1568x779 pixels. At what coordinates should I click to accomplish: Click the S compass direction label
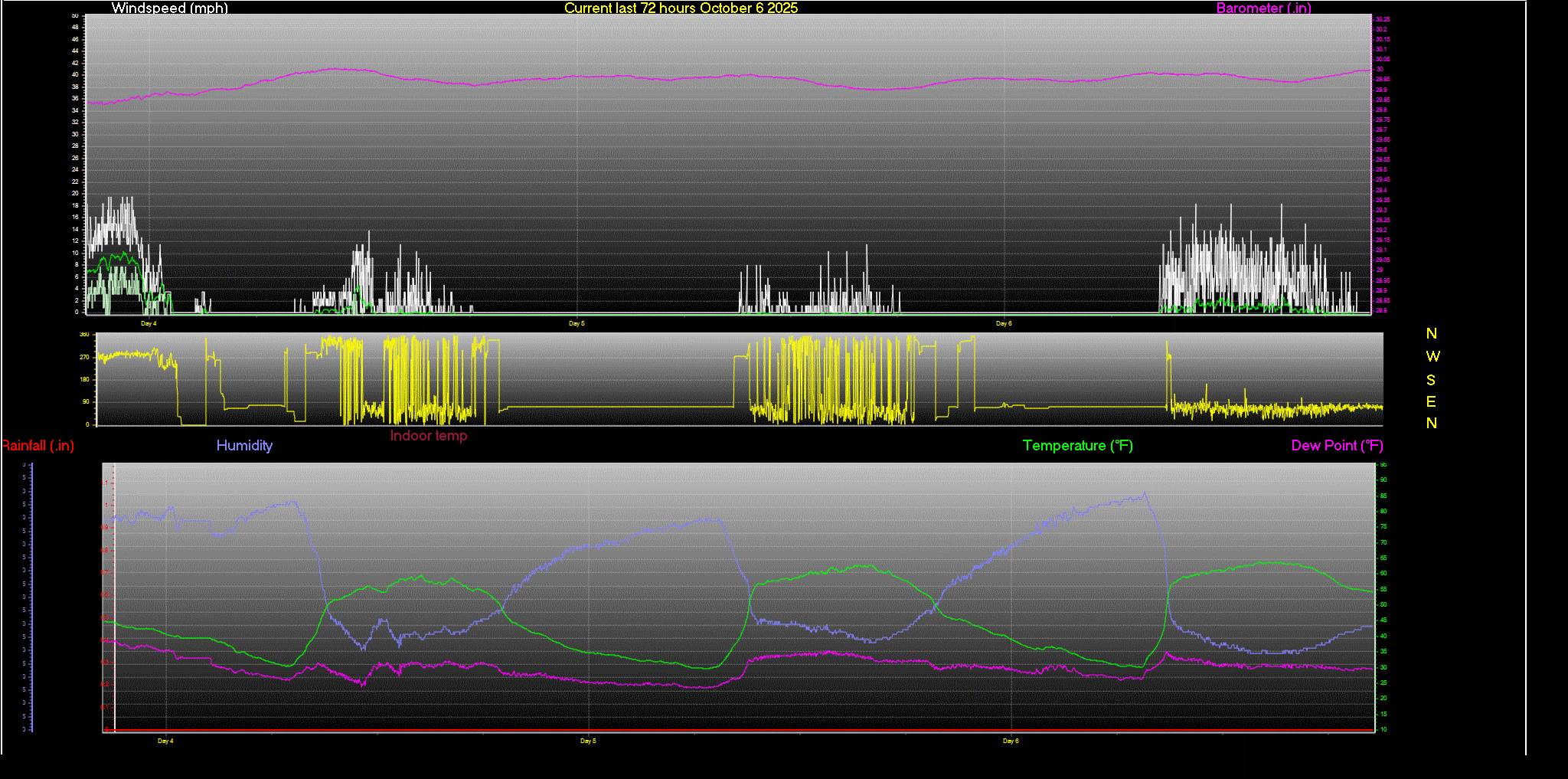click(1431, 381)
